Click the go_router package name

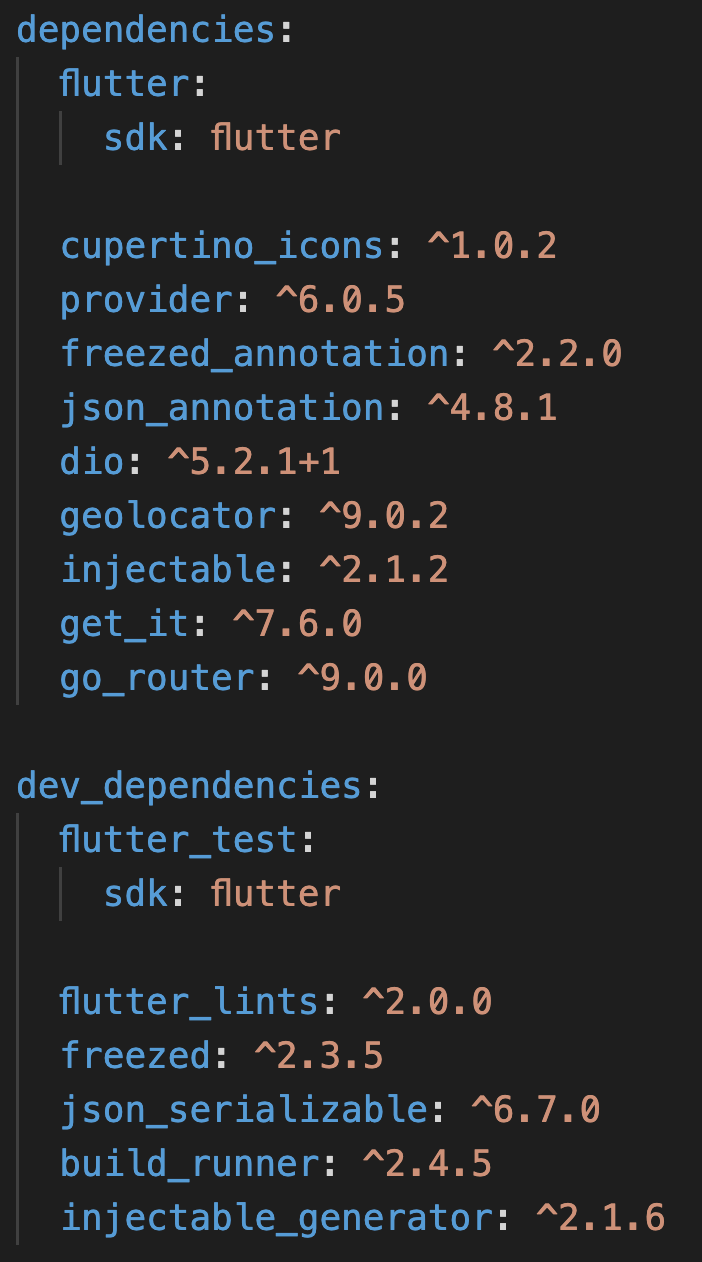click(x=157, y=678)
